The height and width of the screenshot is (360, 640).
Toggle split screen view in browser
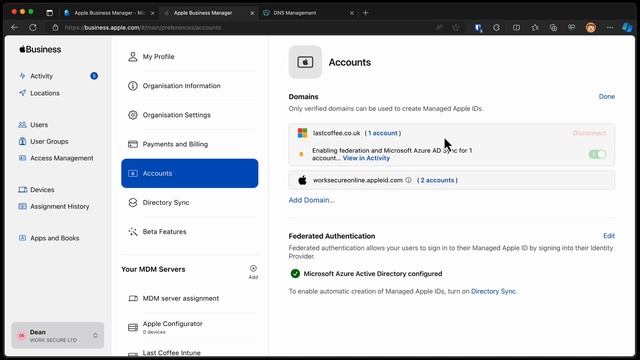[516, 28]
